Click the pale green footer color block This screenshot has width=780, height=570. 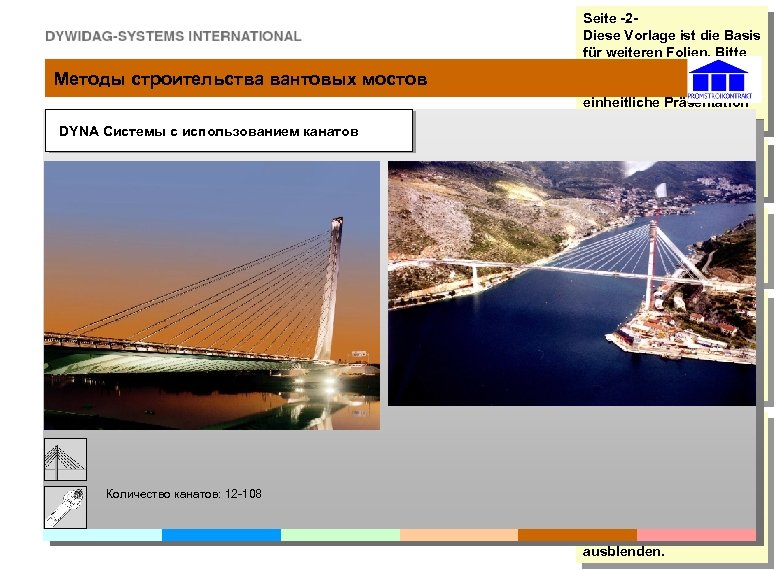pyautogui.click(x=340, y=535)
